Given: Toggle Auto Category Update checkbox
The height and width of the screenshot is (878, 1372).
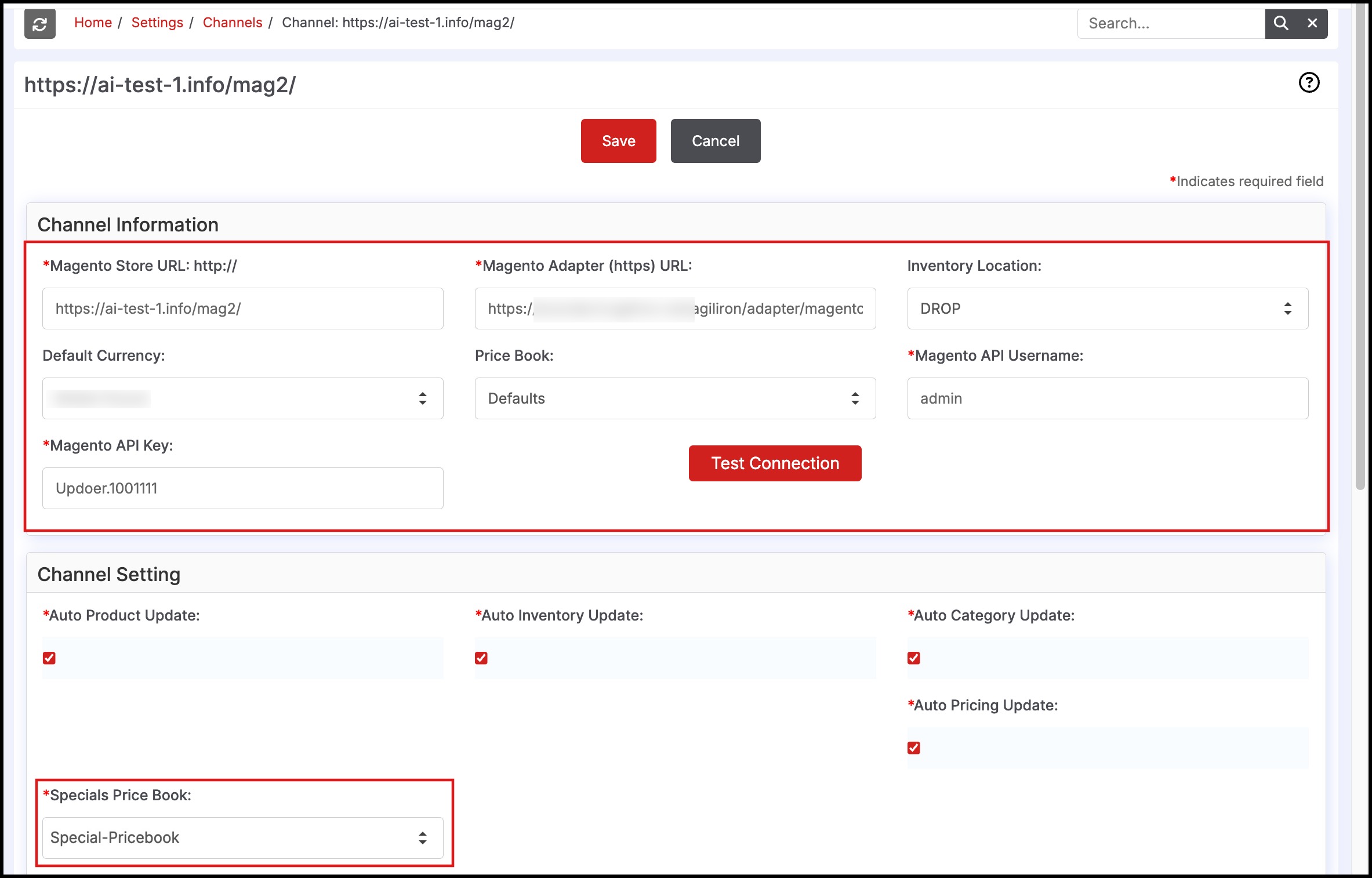Looking at the screenshot, I should click(x=914, y=658).
